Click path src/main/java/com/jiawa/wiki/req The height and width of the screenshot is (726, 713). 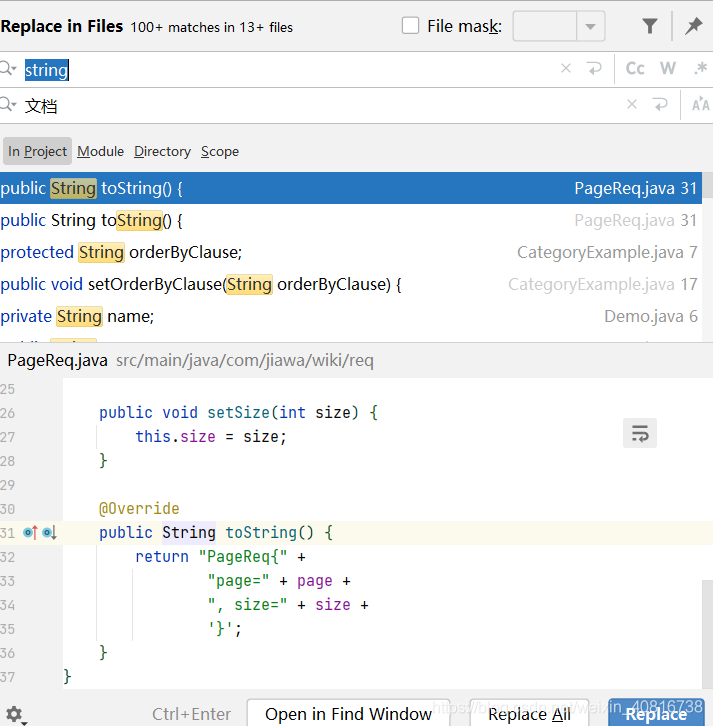coord(244,360)
